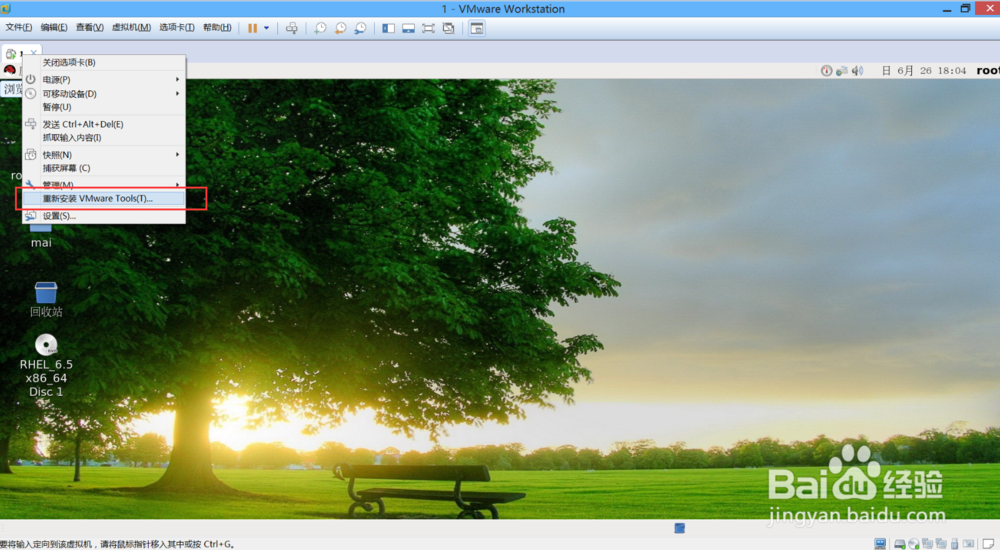Open the 选项卡(T) menu
The height and width of the screenshot is (550, 1000).
tap(177, 27)
